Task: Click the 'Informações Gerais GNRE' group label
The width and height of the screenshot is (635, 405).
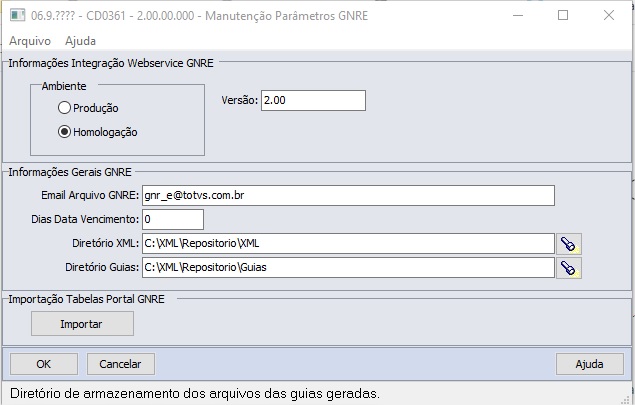Action: (x=70, y=172)
